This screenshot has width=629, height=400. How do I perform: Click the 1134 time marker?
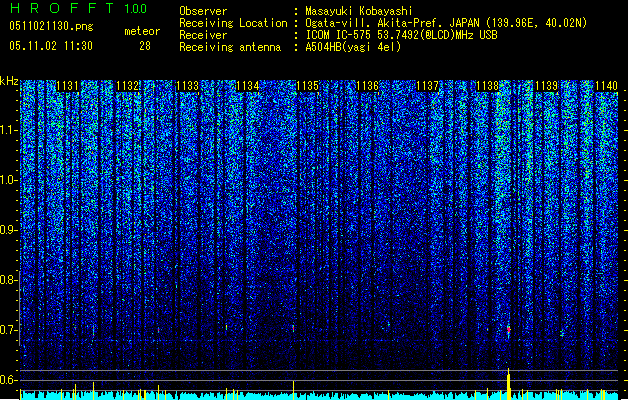pyautogui.click(x=248, y=86)
